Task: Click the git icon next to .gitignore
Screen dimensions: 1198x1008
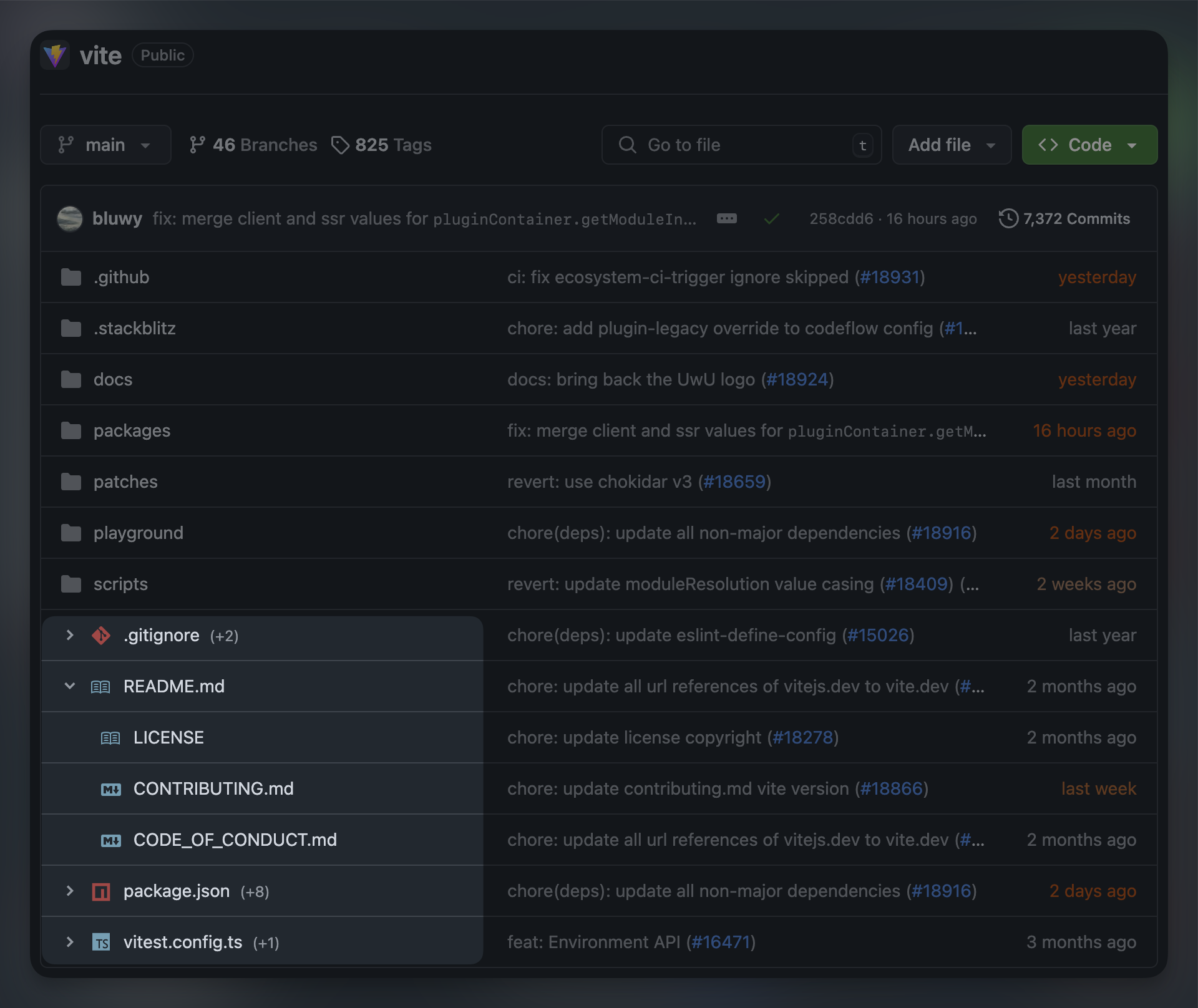Action: pos(101,636)
